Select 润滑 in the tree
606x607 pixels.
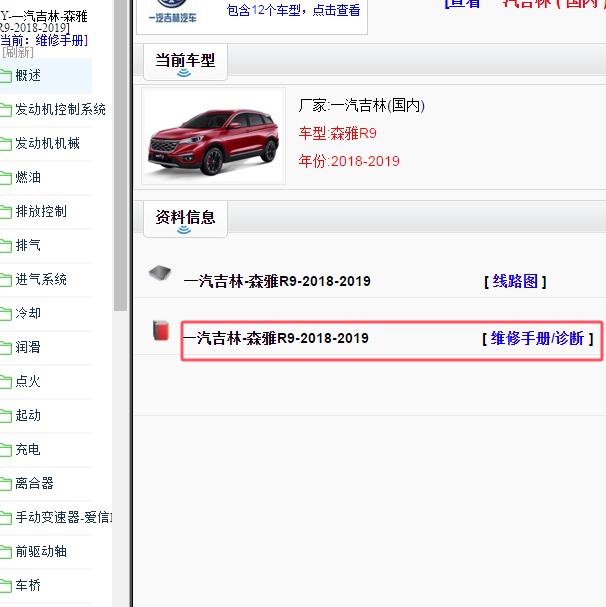[x=28, y=348]
